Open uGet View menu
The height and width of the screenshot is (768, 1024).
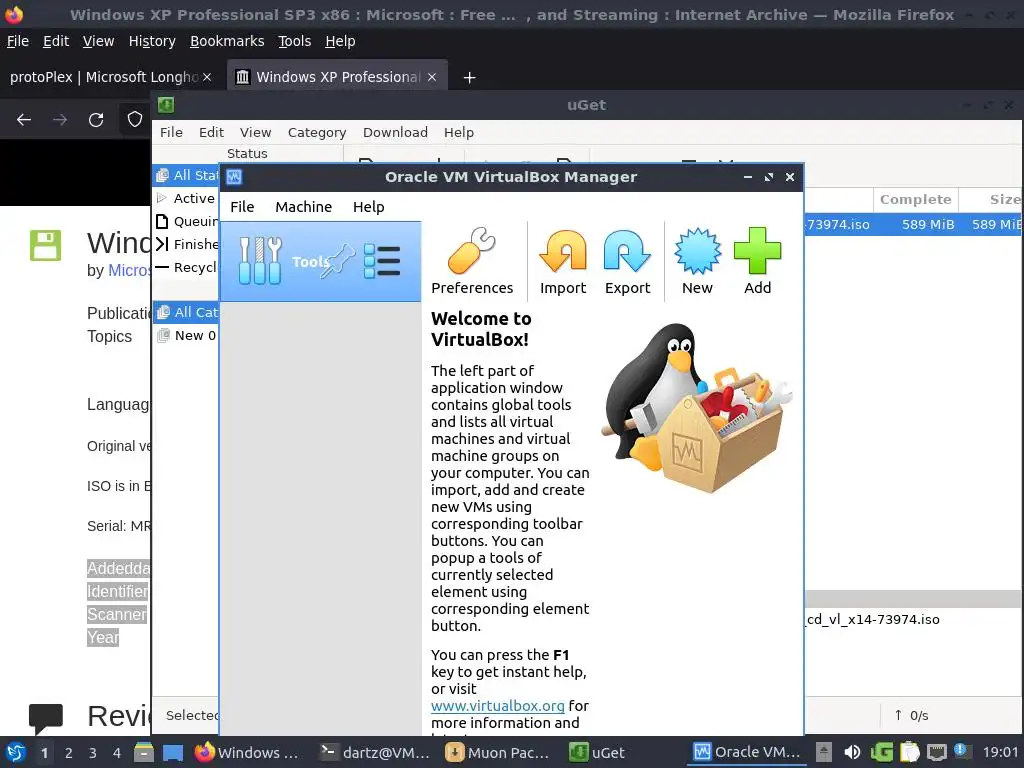click(255, 133)
